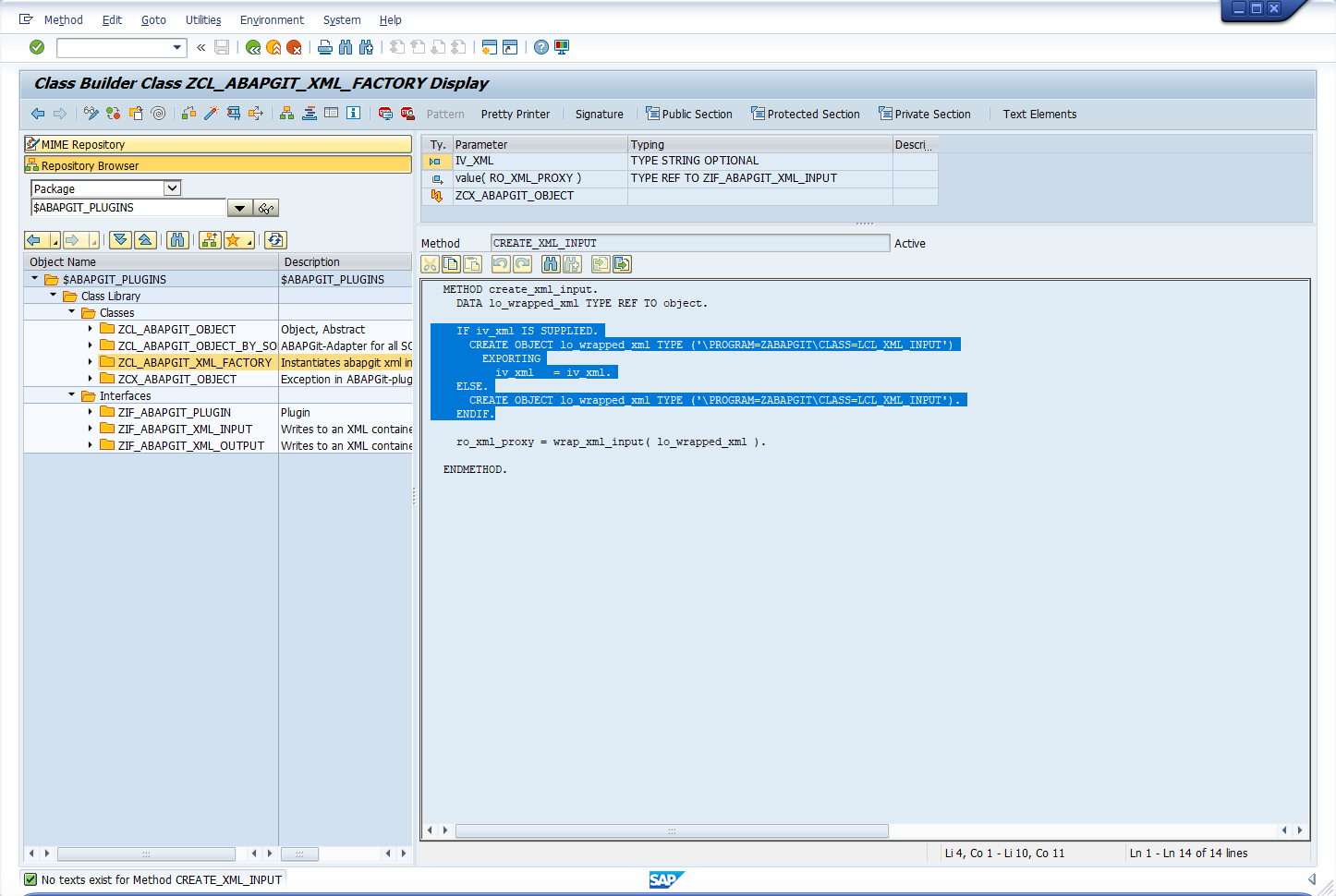This screenshot has height=896, width=1336.
Task: Collapse the $ABAPGIT_PLUGINS root tree node
Action: pos(35,278)
